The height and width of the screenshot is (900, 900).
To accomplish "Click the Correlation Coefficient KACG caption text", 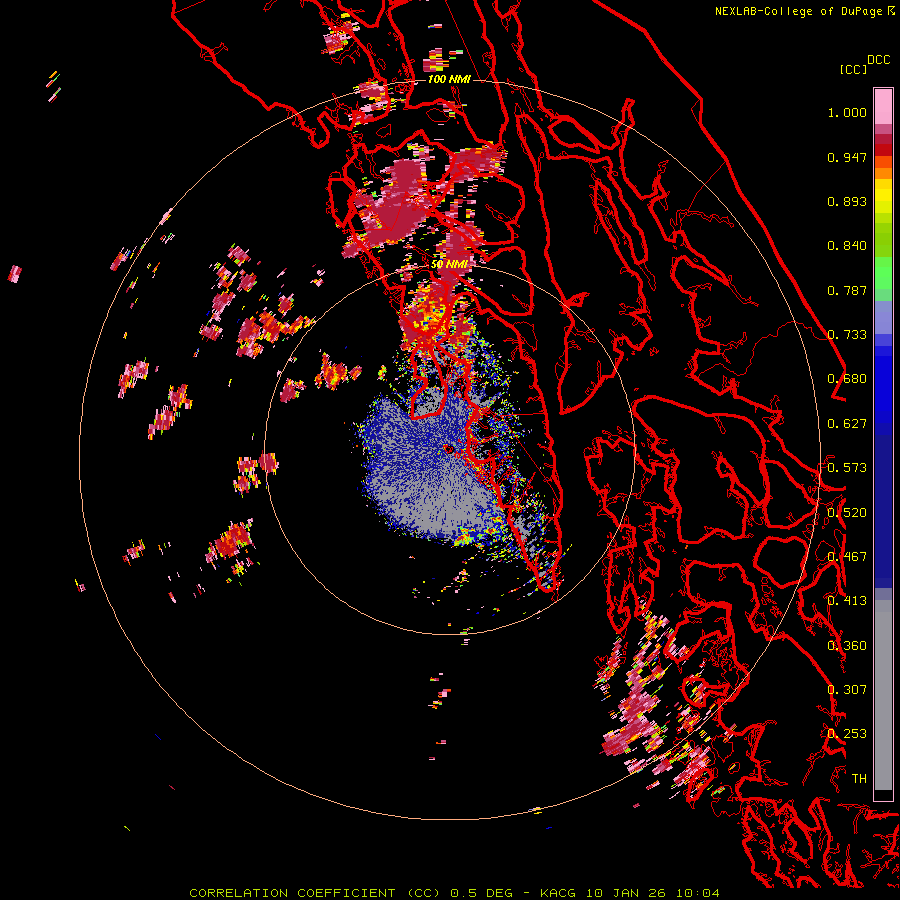I will click(x=454, y=893).
